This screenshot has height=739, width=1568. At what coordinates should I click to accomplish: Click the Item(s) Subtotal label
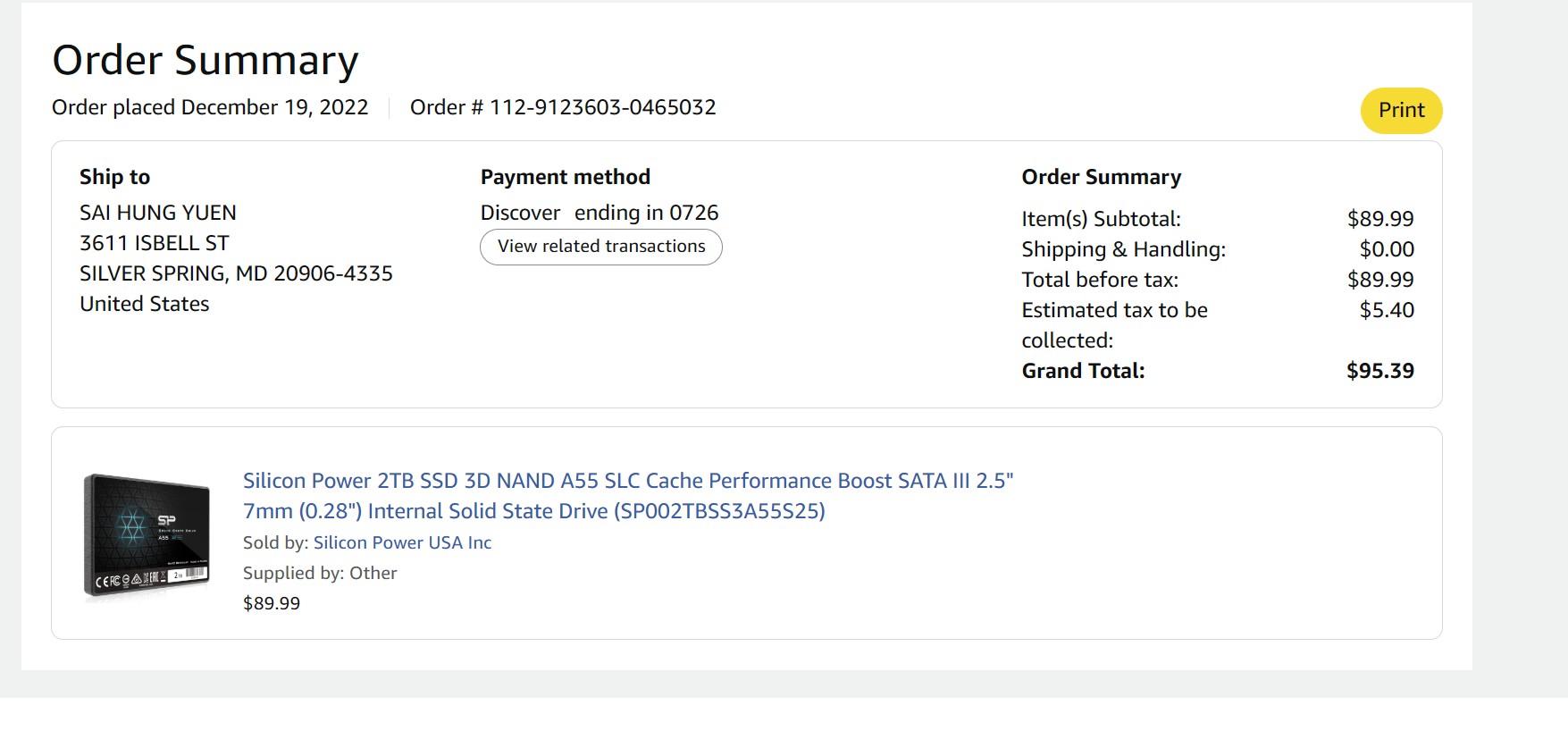pyautogui.click(x=1101, y=219)
